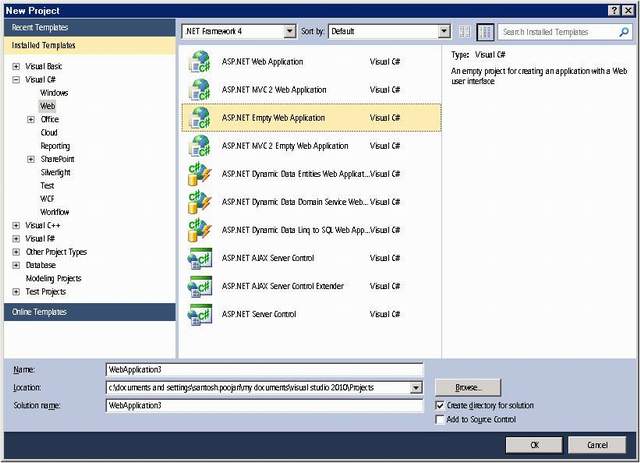Select the Database tree label
This screenshot has width=640, height=463.
point(40,265)
